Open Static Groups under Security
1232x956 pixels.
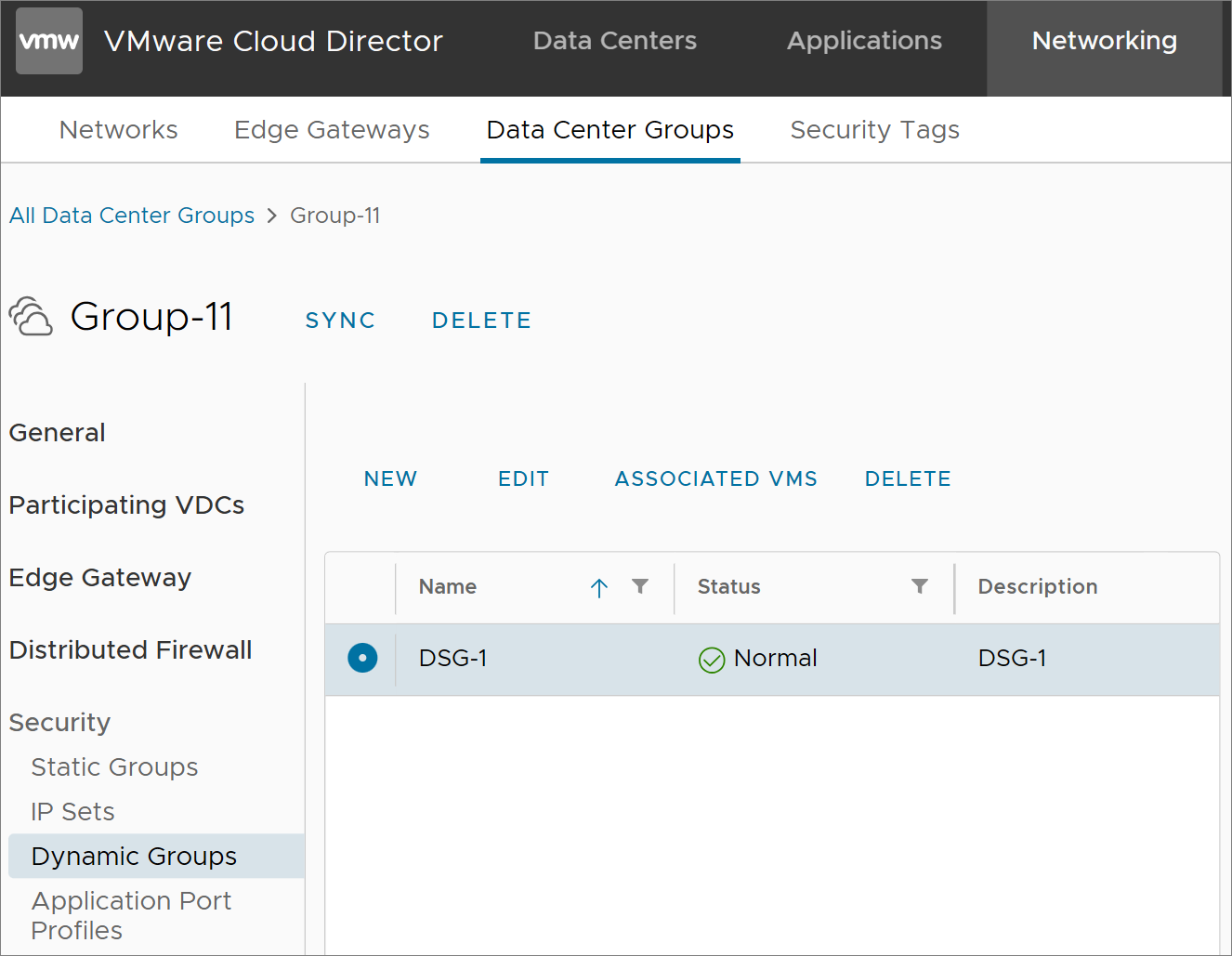click(115, 767)
